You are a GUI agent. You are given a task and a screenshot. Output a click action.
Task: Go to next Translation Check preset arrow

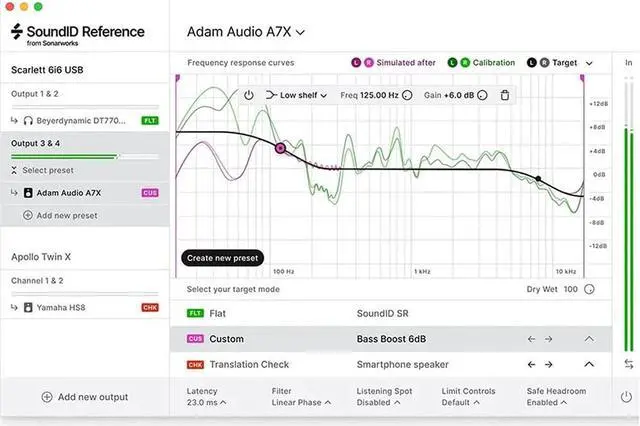549,365
